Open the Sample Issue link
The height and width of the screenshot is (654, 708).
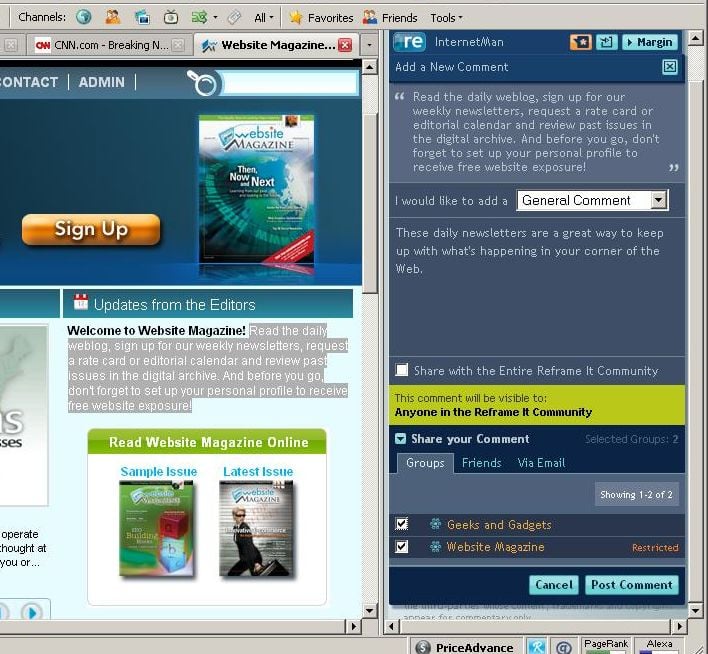(158, 471)
